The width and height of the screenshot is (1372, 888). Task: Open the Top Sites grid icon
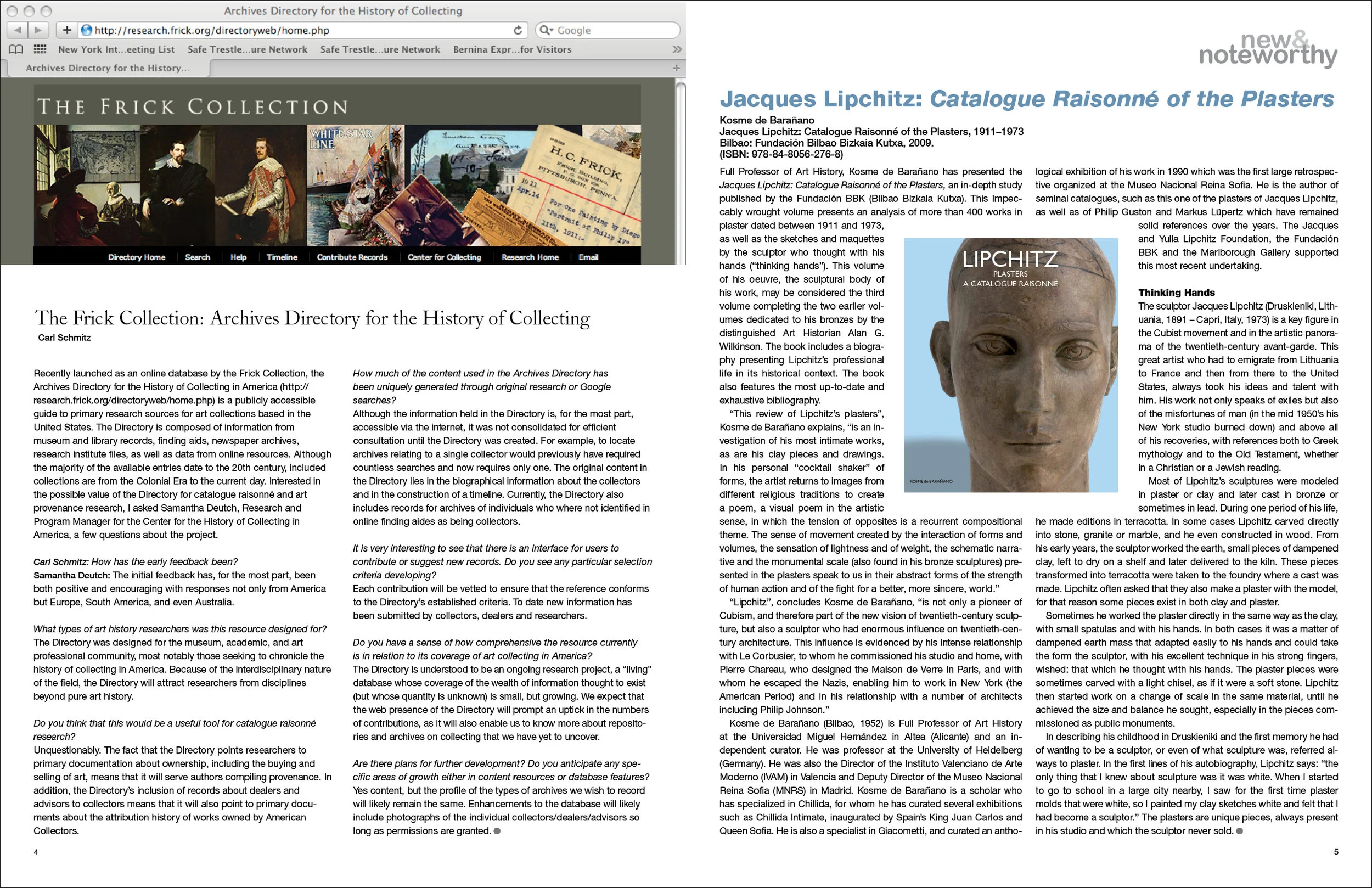pyautogui.click(x=40, y=49)
